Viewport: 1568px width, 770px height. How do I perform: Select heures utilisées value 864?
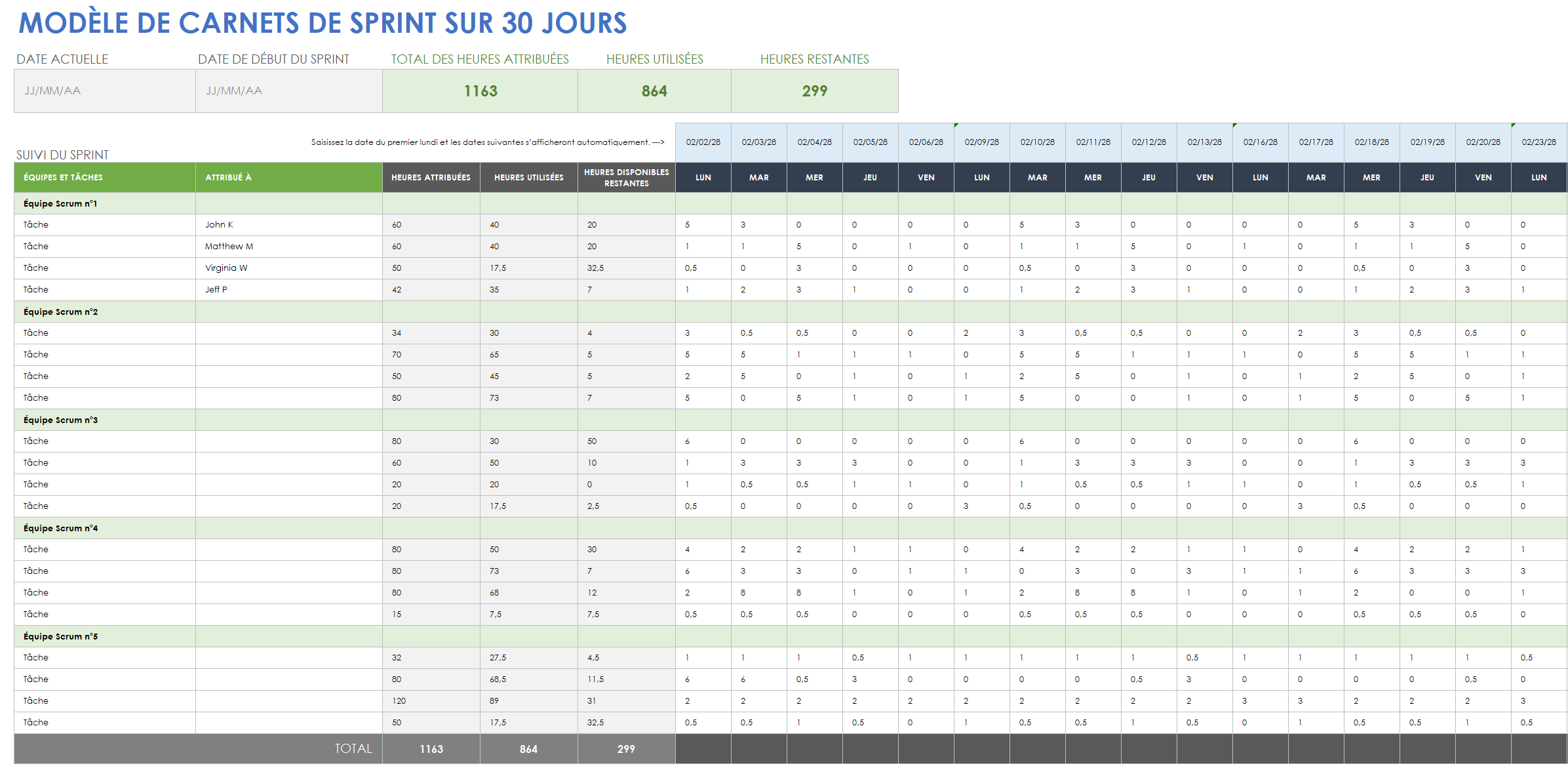(654, 91)
